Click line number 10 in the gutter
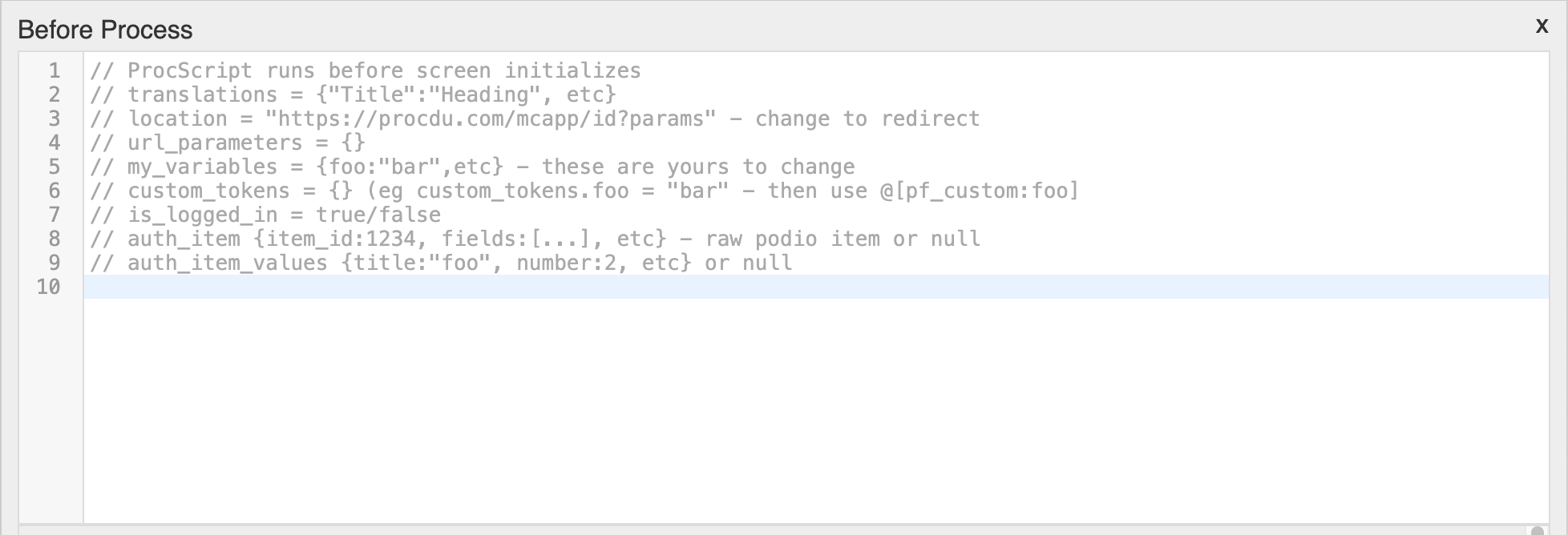1568x535 pixels. [x=48, y=288]
